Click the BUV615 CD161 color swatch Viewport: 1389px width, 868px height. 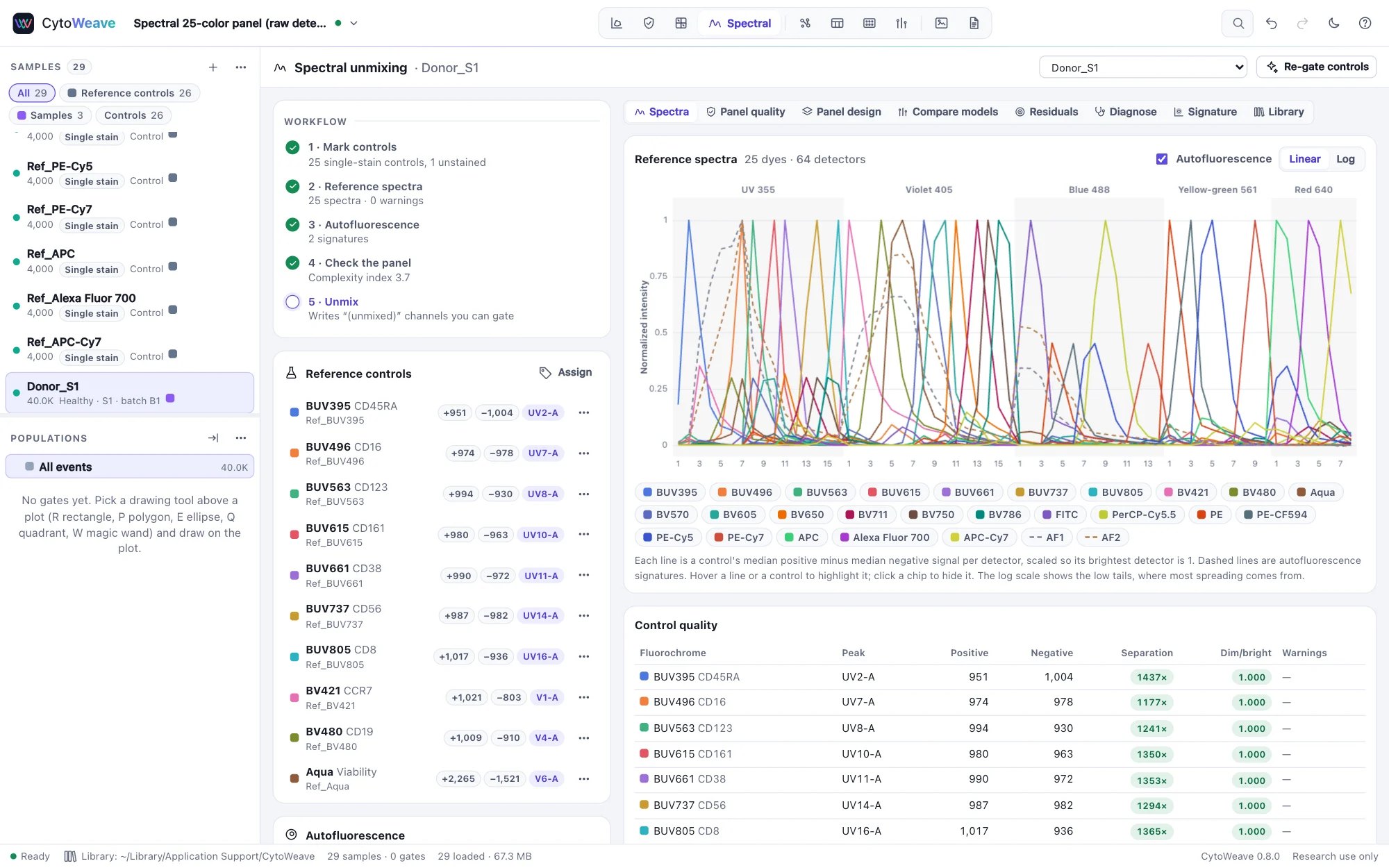(x=294, y=535)
